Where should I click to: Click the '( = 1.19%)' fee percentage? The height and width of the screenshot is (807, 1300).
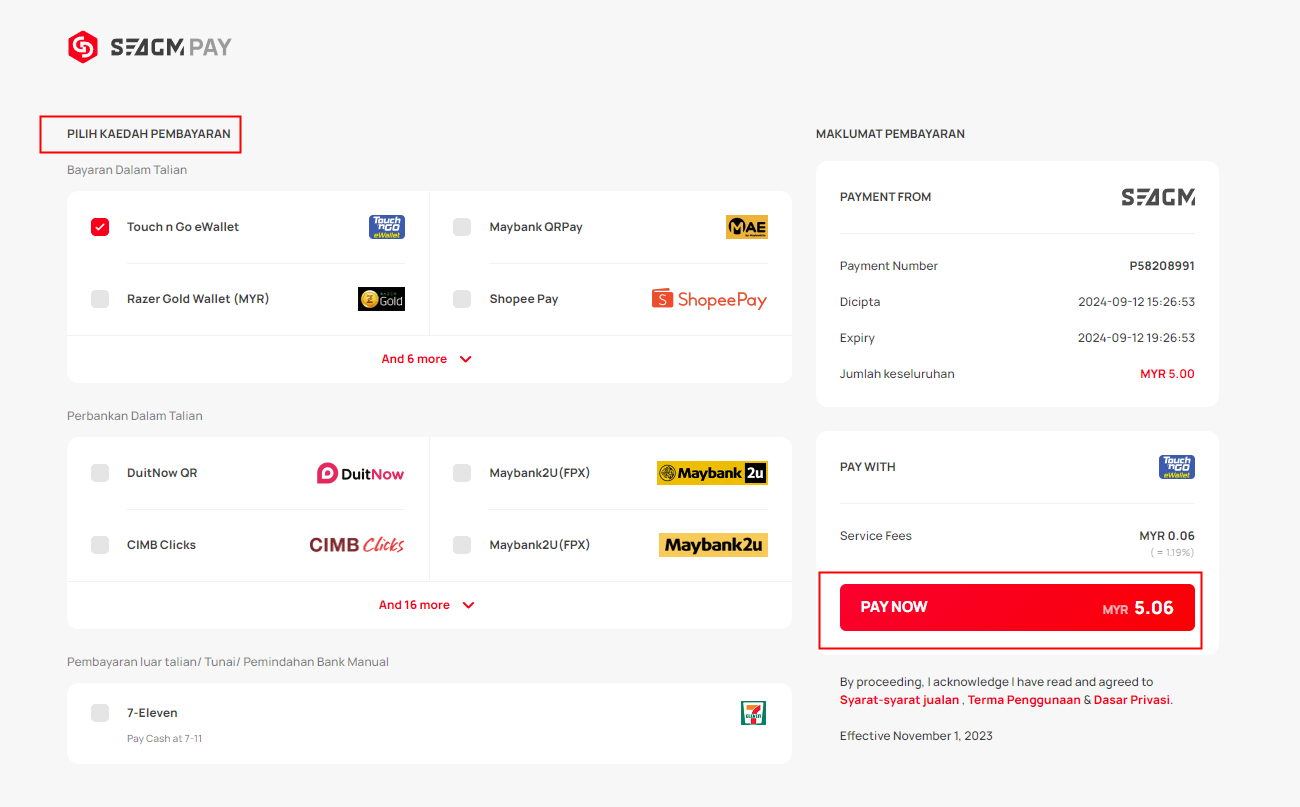(1172, 552)
